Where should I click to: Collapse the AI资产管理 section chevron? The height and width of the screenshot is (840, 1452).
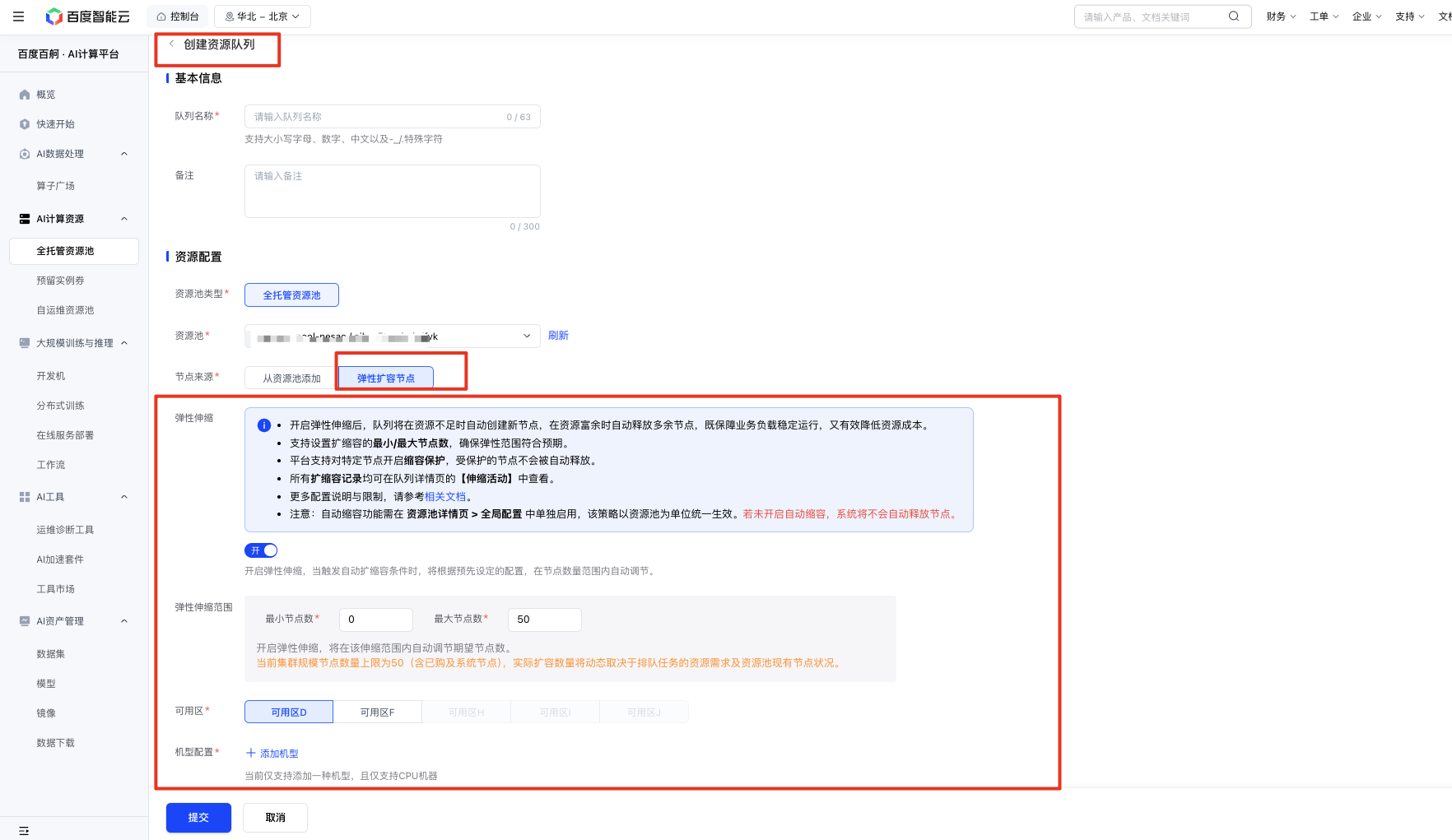(124, 621)
